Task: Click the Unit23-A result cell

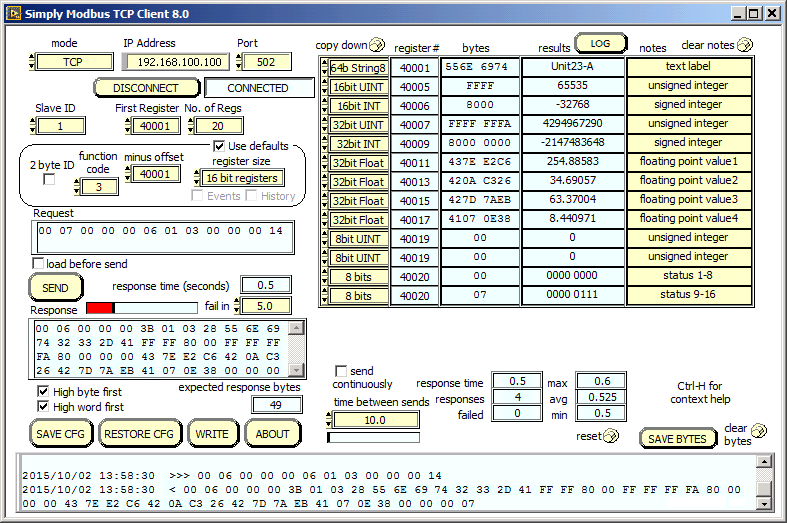Action: click(x=573, y=66)
